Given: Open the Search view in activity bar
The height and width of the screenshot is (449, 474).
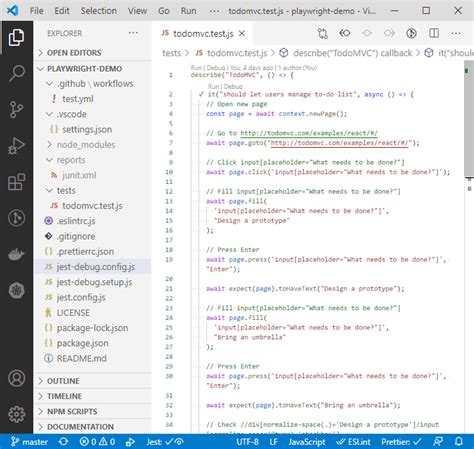Looking at the screenshot, I should 16,73.
